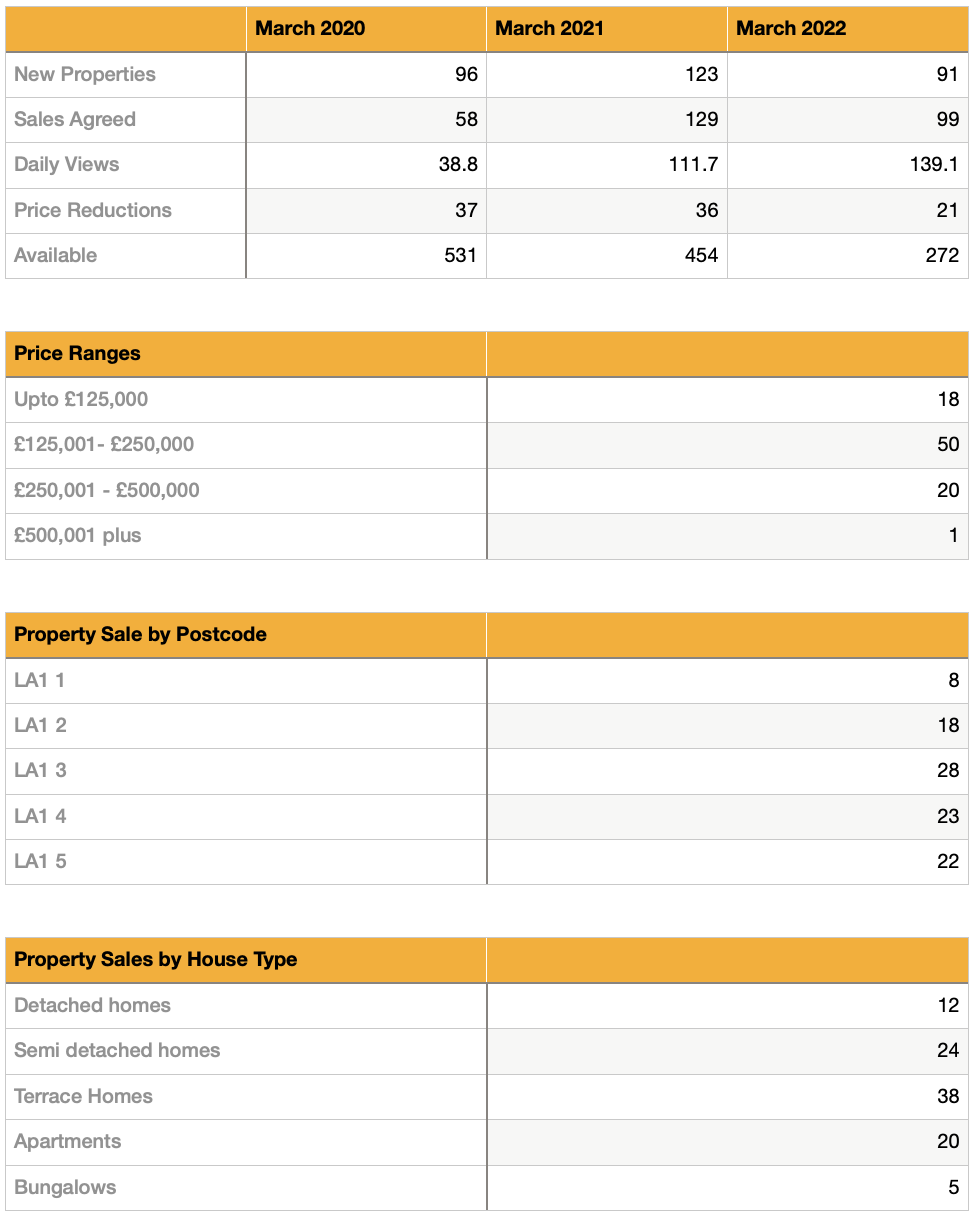
Task: Click the Price Reductions row label
Action: [x=93, y=210]
